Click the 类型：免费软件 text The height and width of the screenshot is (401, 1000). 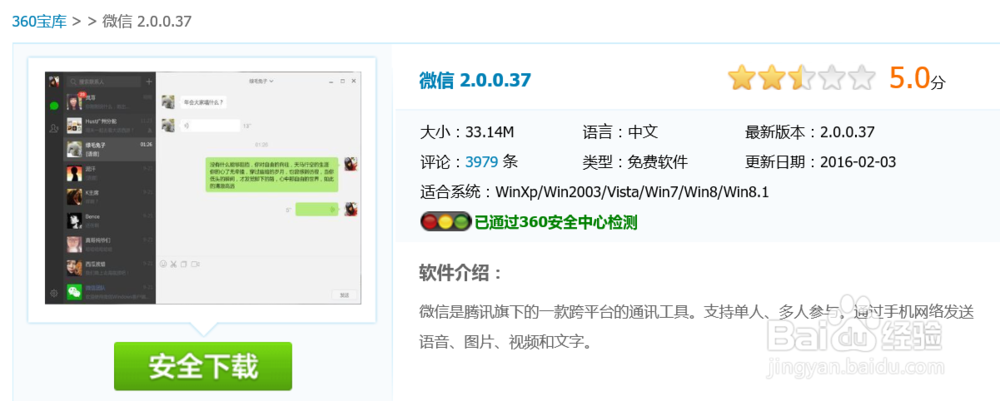[x=635, y=162]
